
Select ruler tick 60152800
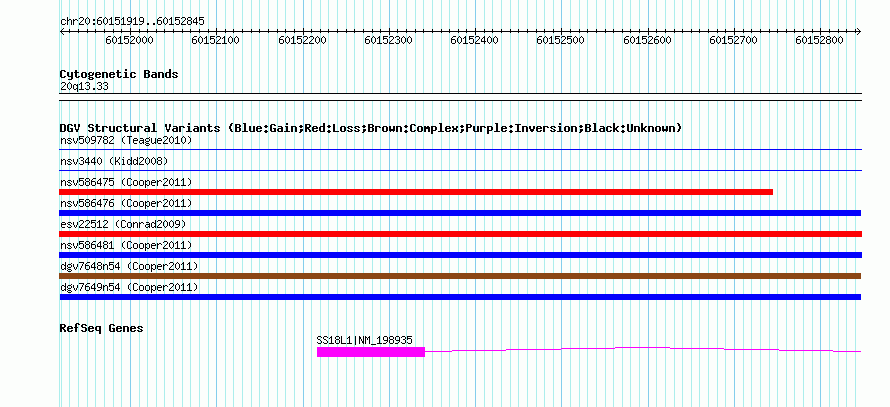point(820,41)
